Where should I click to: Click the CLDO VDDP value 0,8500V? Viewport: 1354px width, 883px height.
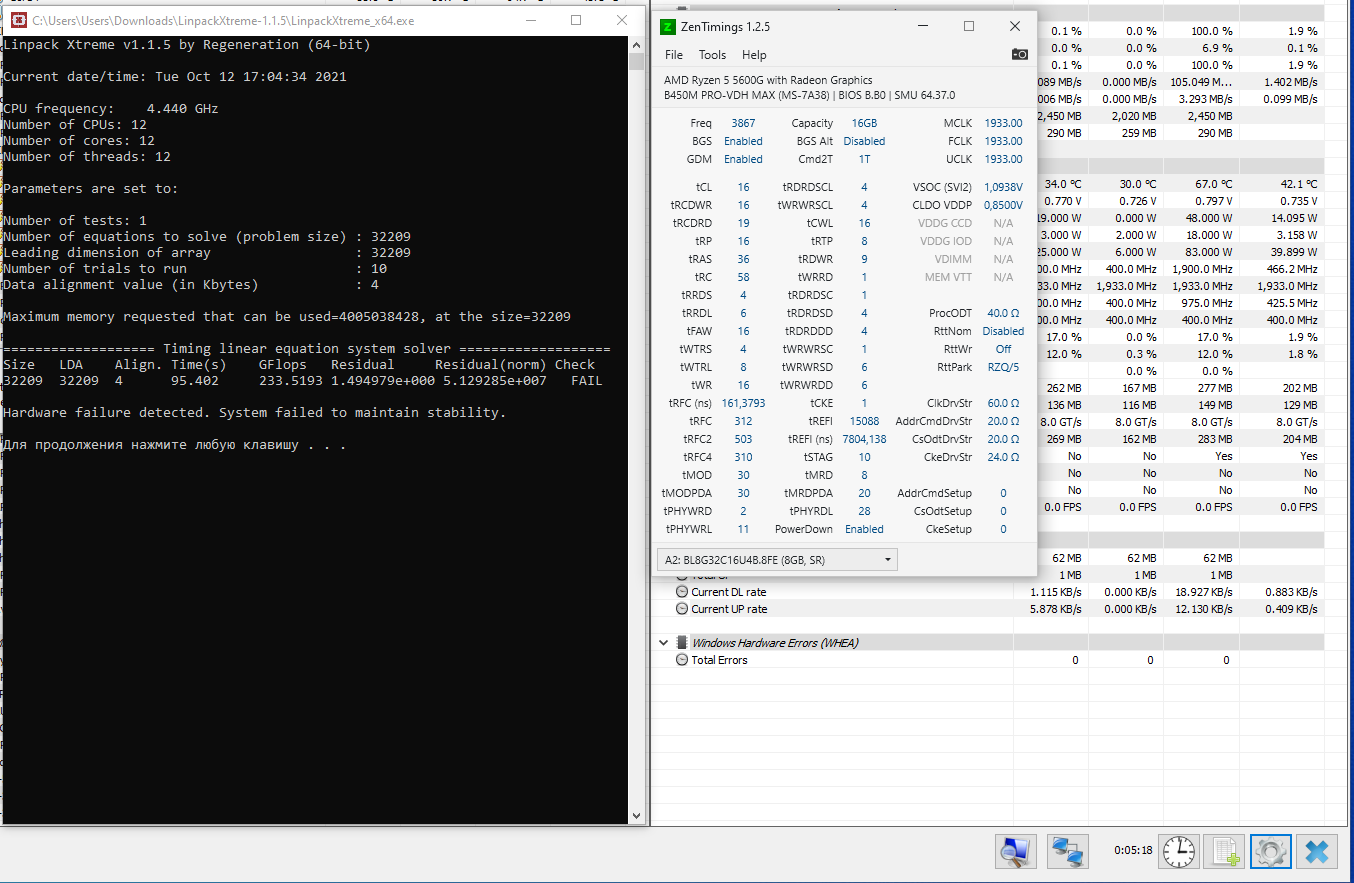click(x=1003, y=205)
